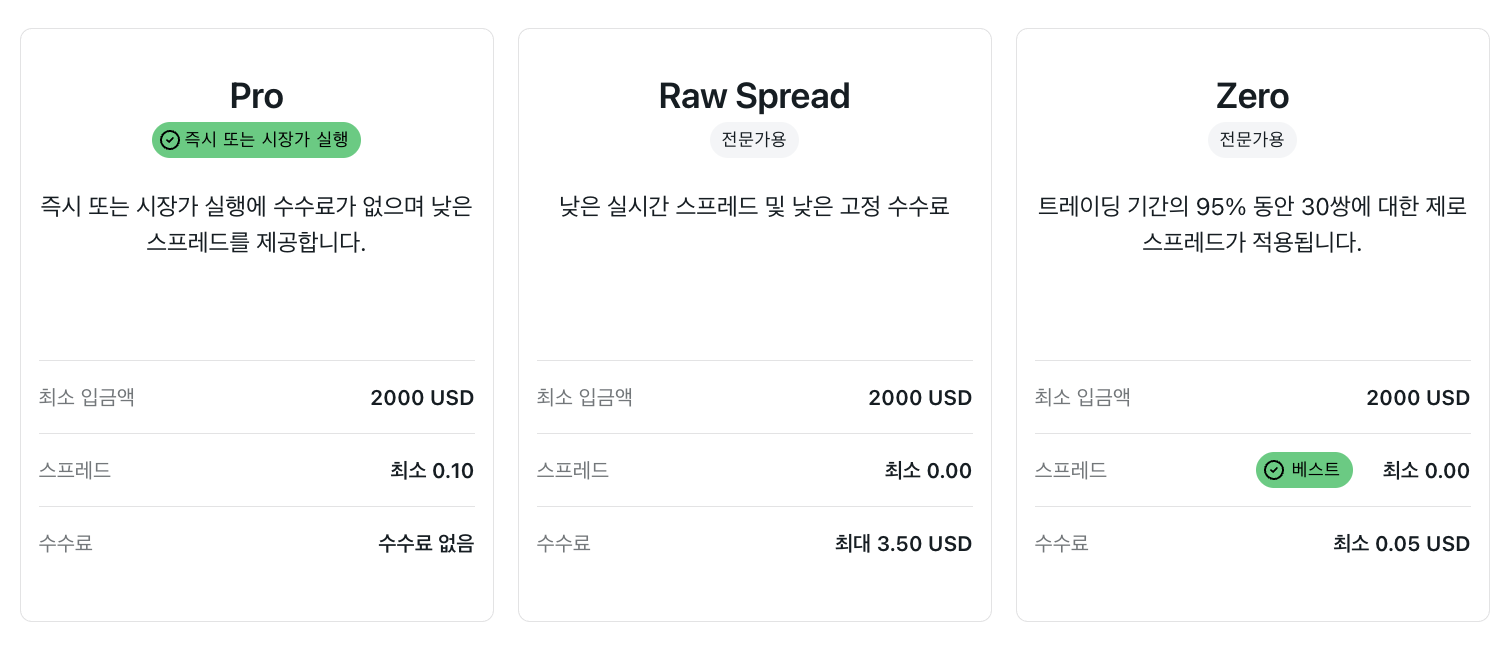Click Zero card 스프레드 row label
Screen dimensions: 1510x650
coord(1071,471)
